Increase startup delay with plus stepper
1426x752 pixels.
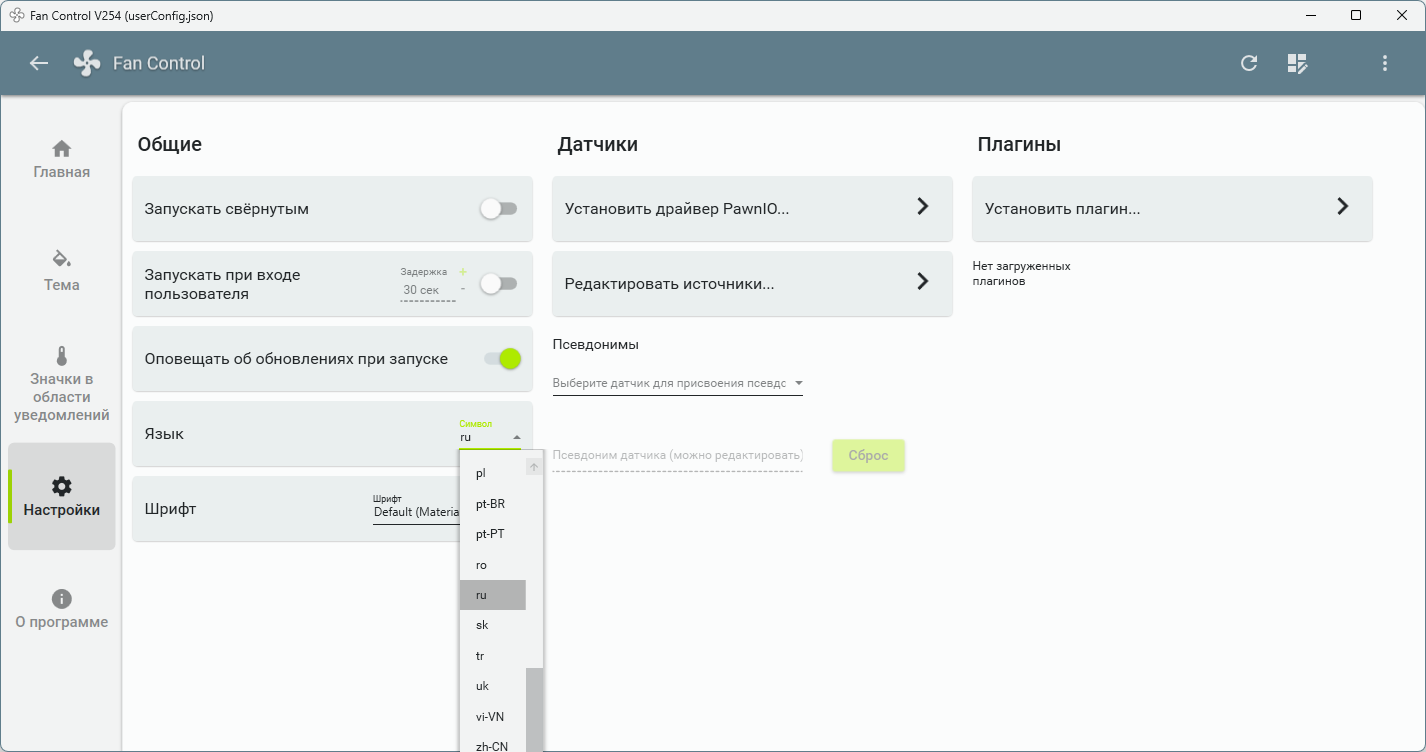(x=462, y=272)
